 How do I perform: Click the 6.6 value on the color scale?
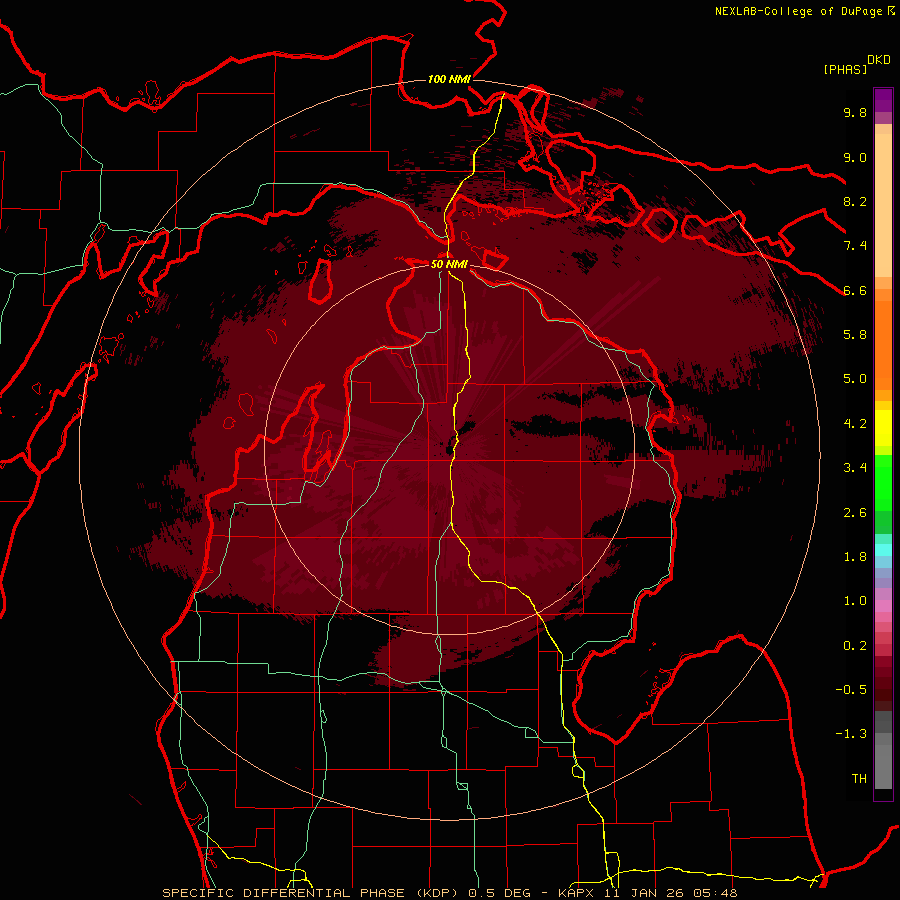855,290
